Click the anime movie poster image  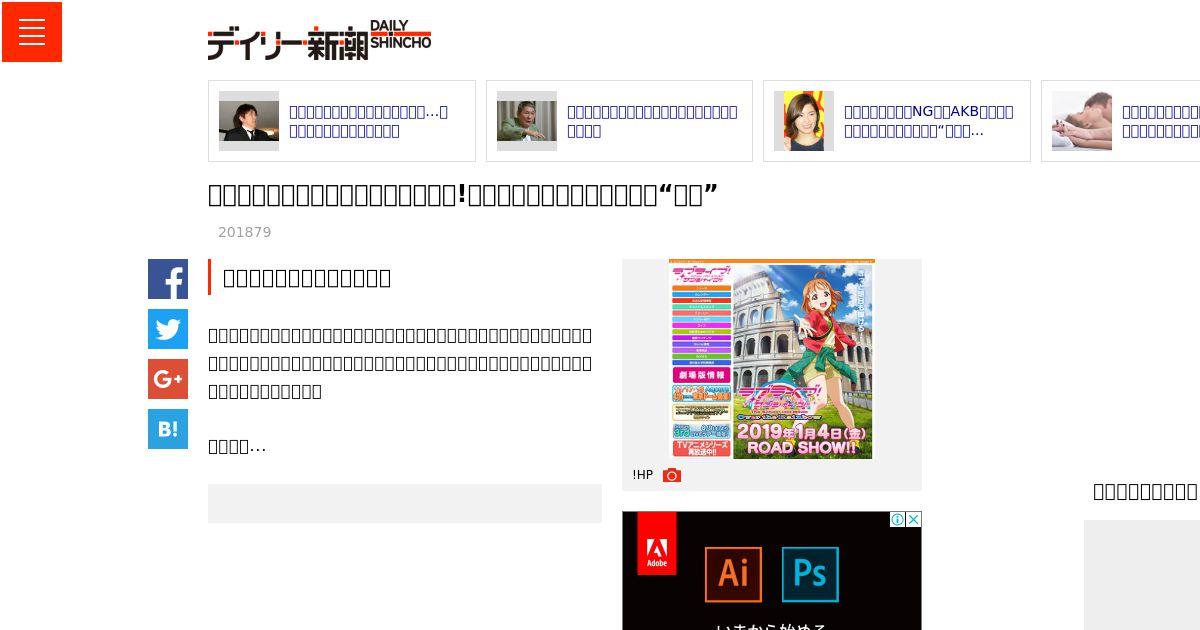click(x=772, y=359)
